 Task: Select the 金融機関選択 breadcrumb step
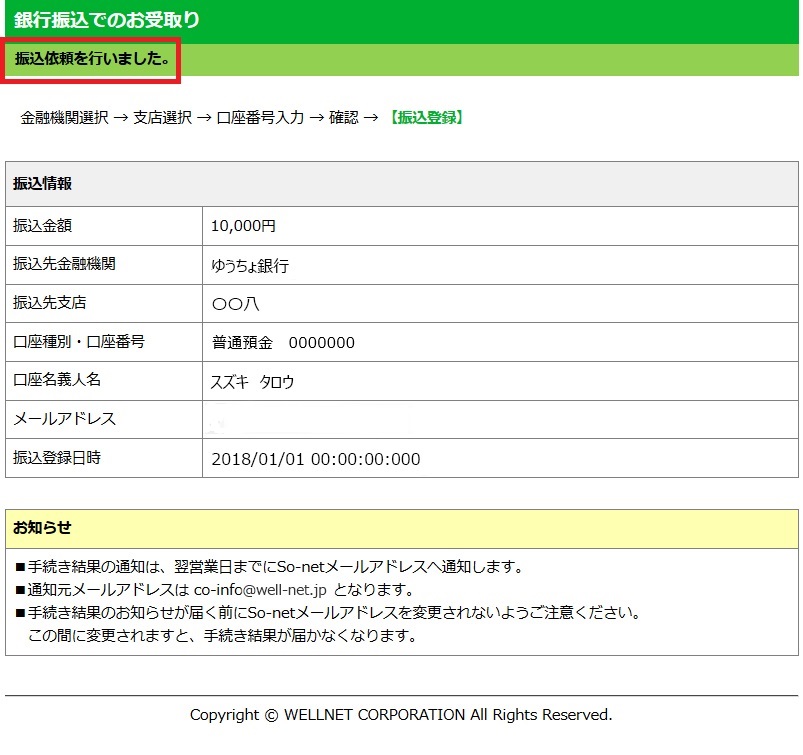(64, 117)
